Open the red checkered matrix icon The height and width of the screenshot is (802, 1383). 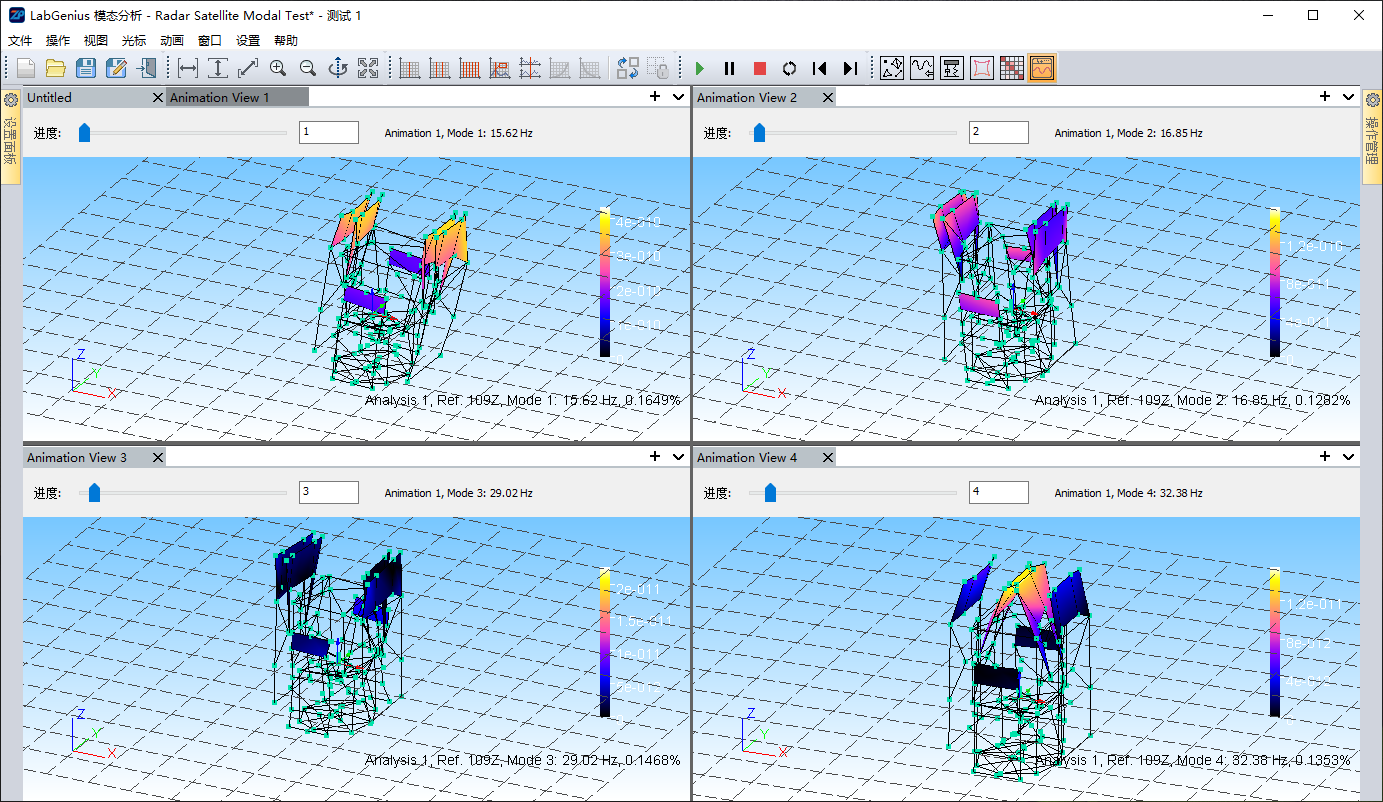(x=1012, y=68)
